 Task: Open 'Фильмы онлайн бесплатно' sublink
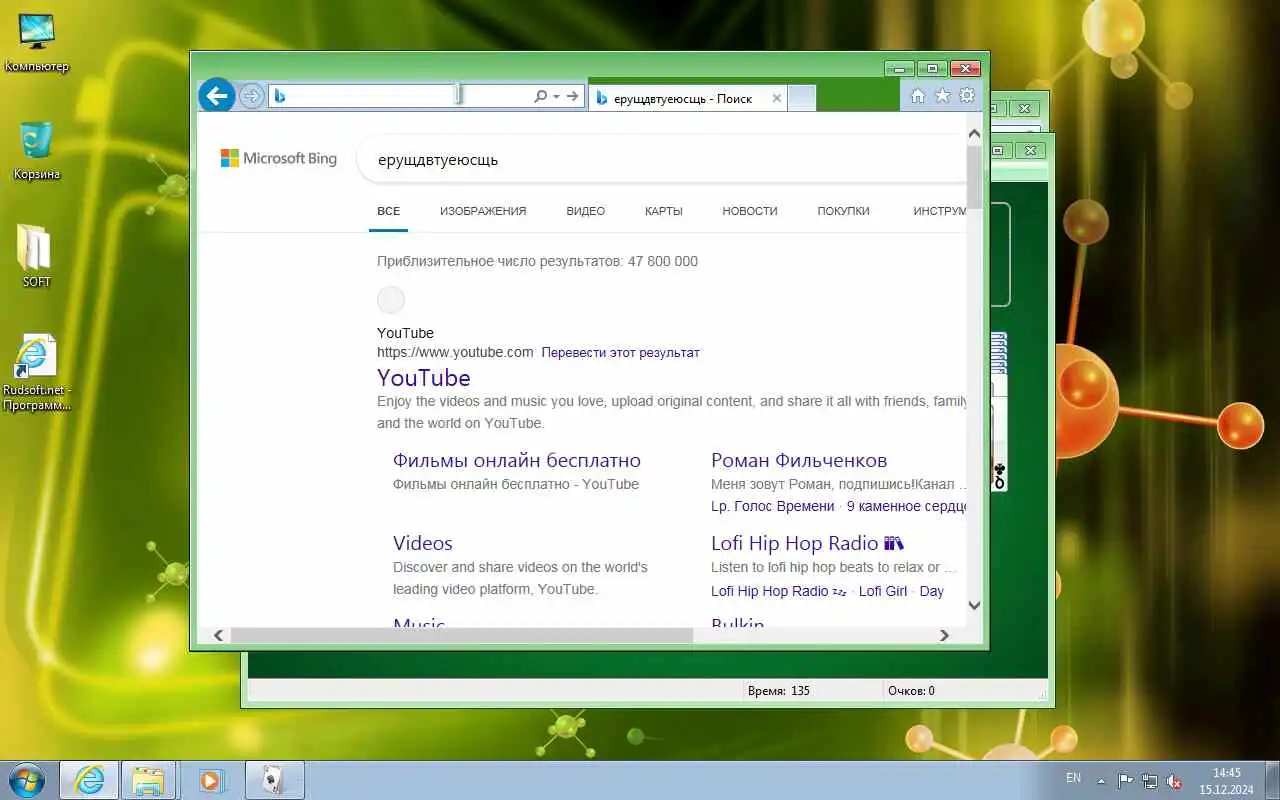[x=517, y=461]
